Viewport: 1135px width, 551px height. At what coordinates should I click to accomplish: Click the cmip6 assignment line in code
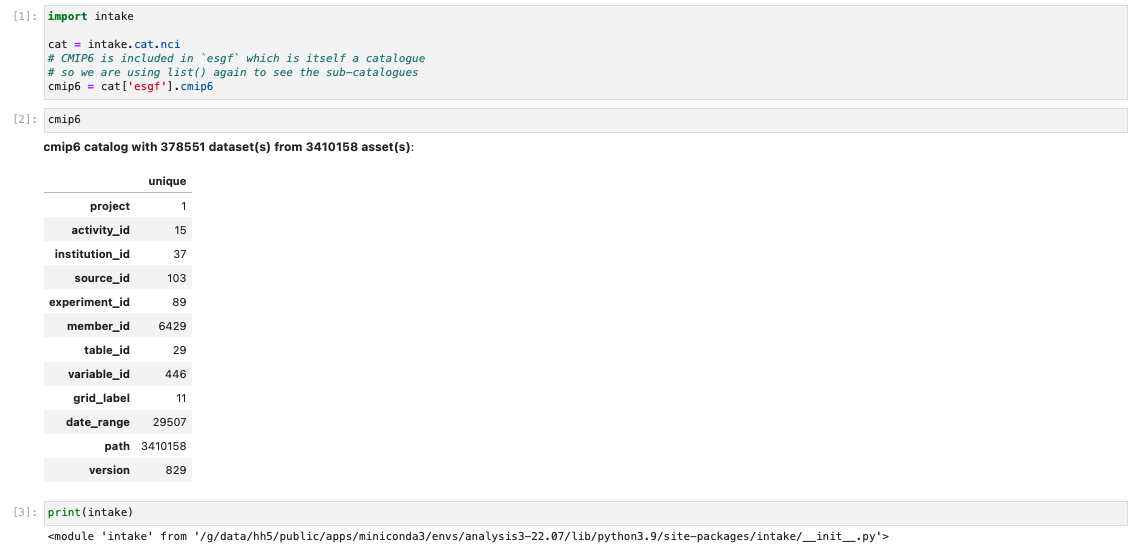tap(130, 86)
